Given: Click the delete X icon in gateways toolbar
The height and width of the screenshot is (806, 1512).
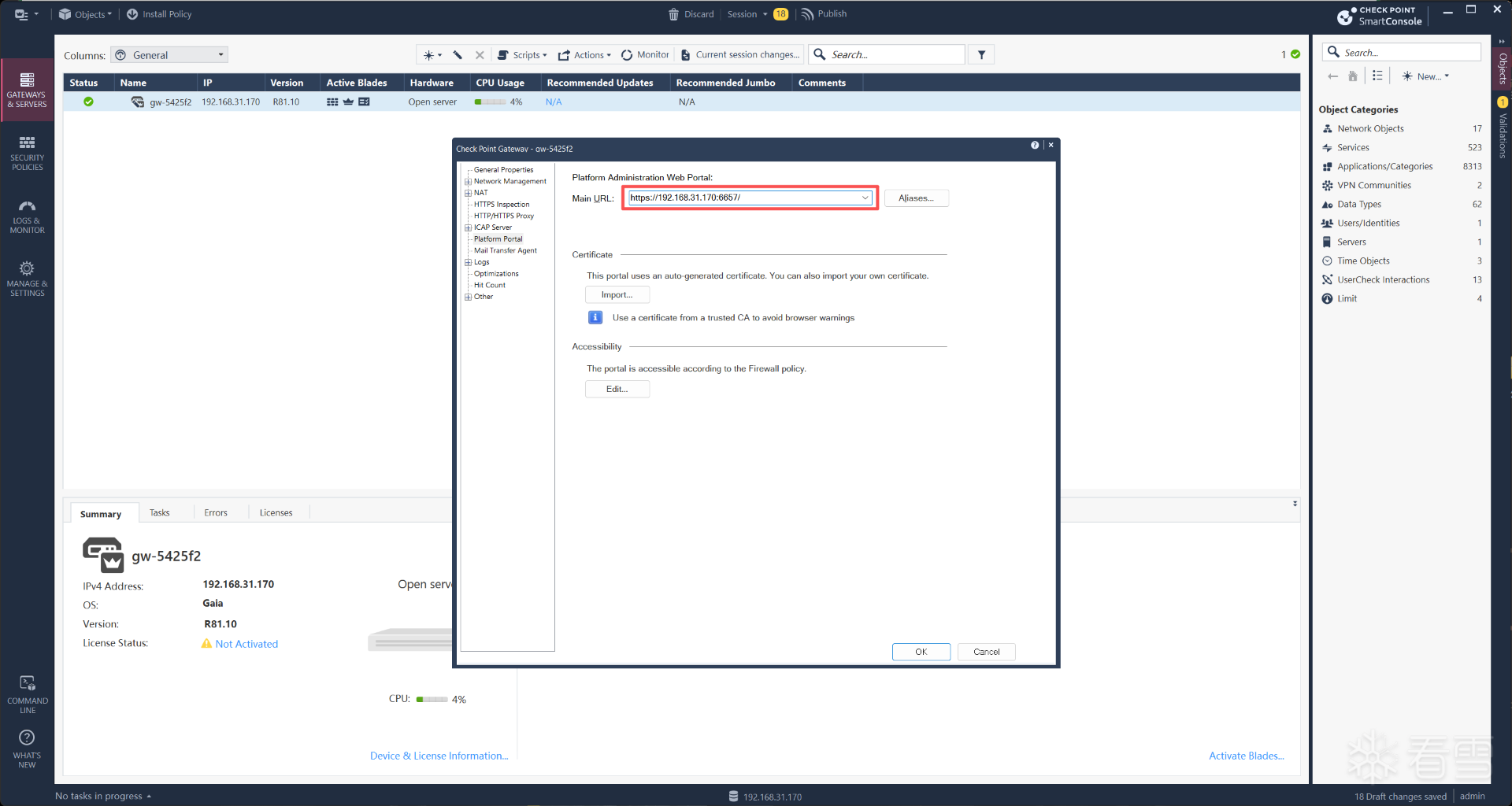Looking at the screenshot, I should 480,55.
